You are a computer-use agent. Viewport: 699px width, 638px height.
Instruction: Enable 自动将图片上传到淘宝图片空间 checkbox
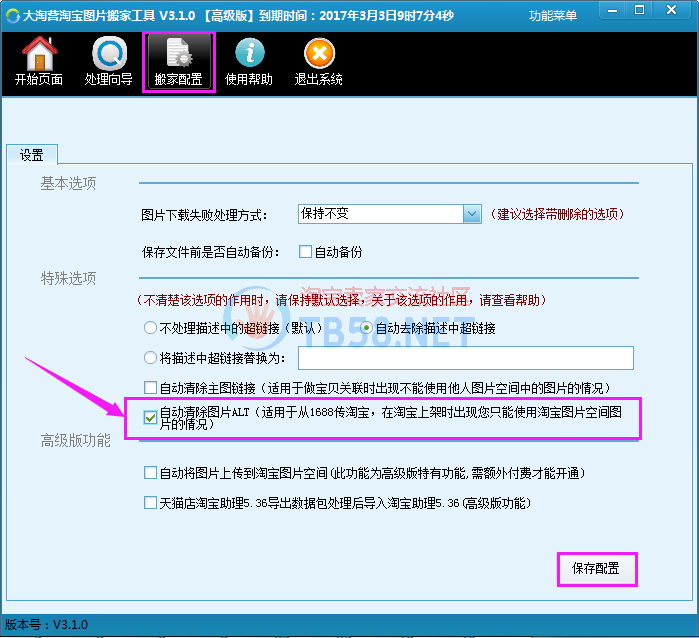151,473
